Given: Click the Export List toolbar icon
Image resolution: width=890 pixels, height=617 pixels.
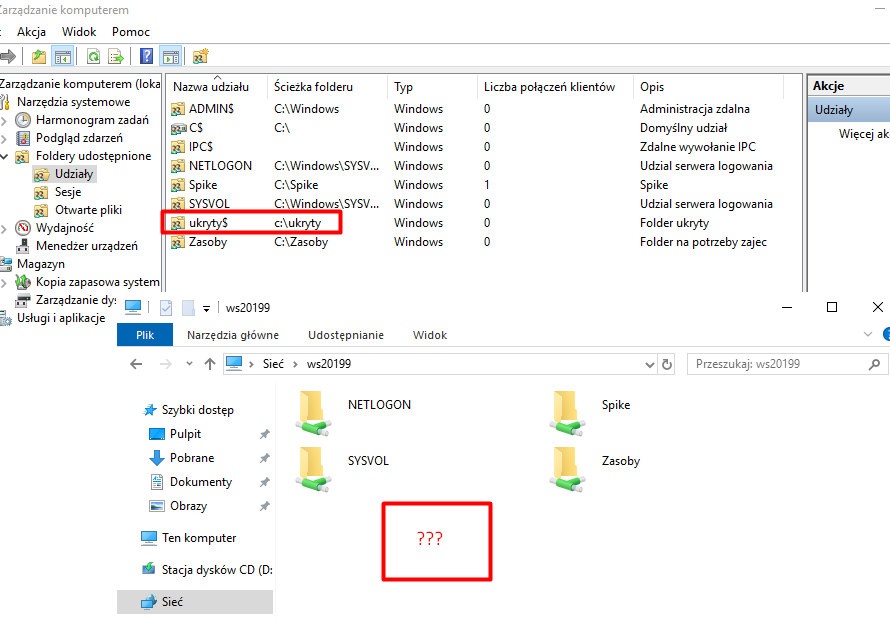Looking at the screenshot, I should [116, 56].
